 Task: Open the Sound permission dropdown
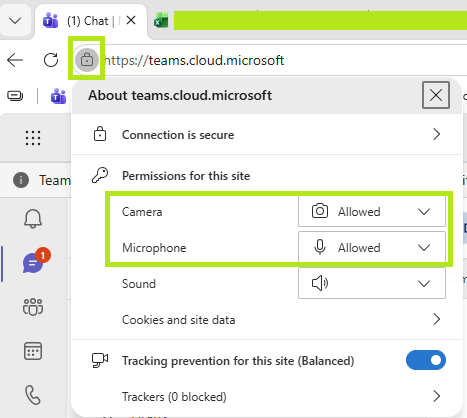coord(372,283)
